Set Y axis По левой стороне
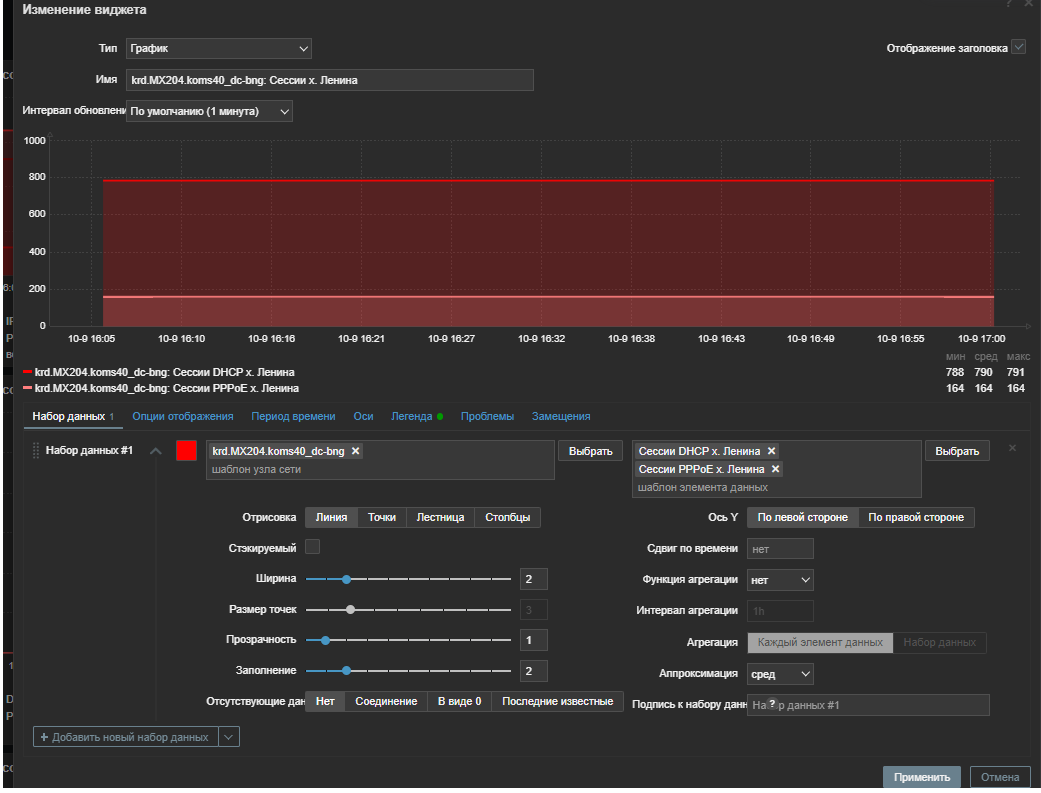1041x793 pixels. point(803,517)
